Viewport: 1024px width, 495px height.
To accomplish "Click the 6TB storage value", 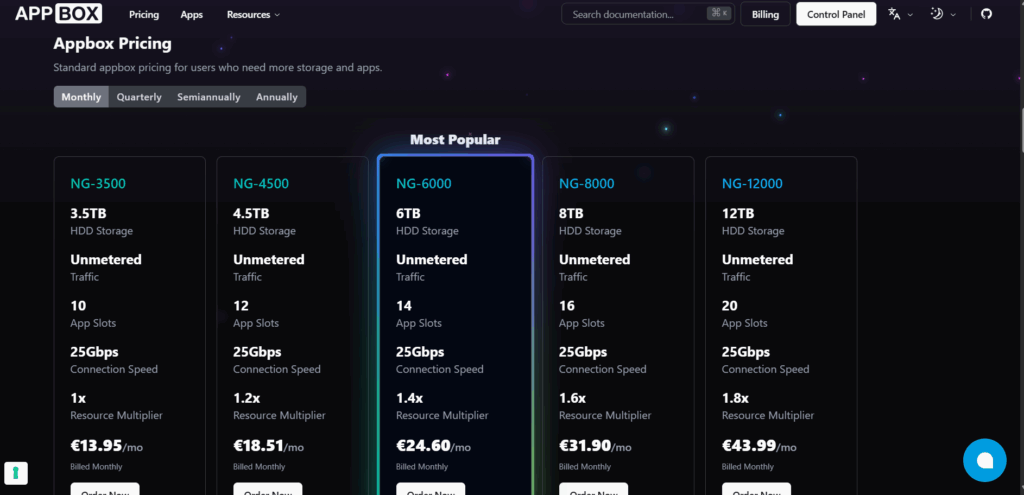I will click(408, 214).
